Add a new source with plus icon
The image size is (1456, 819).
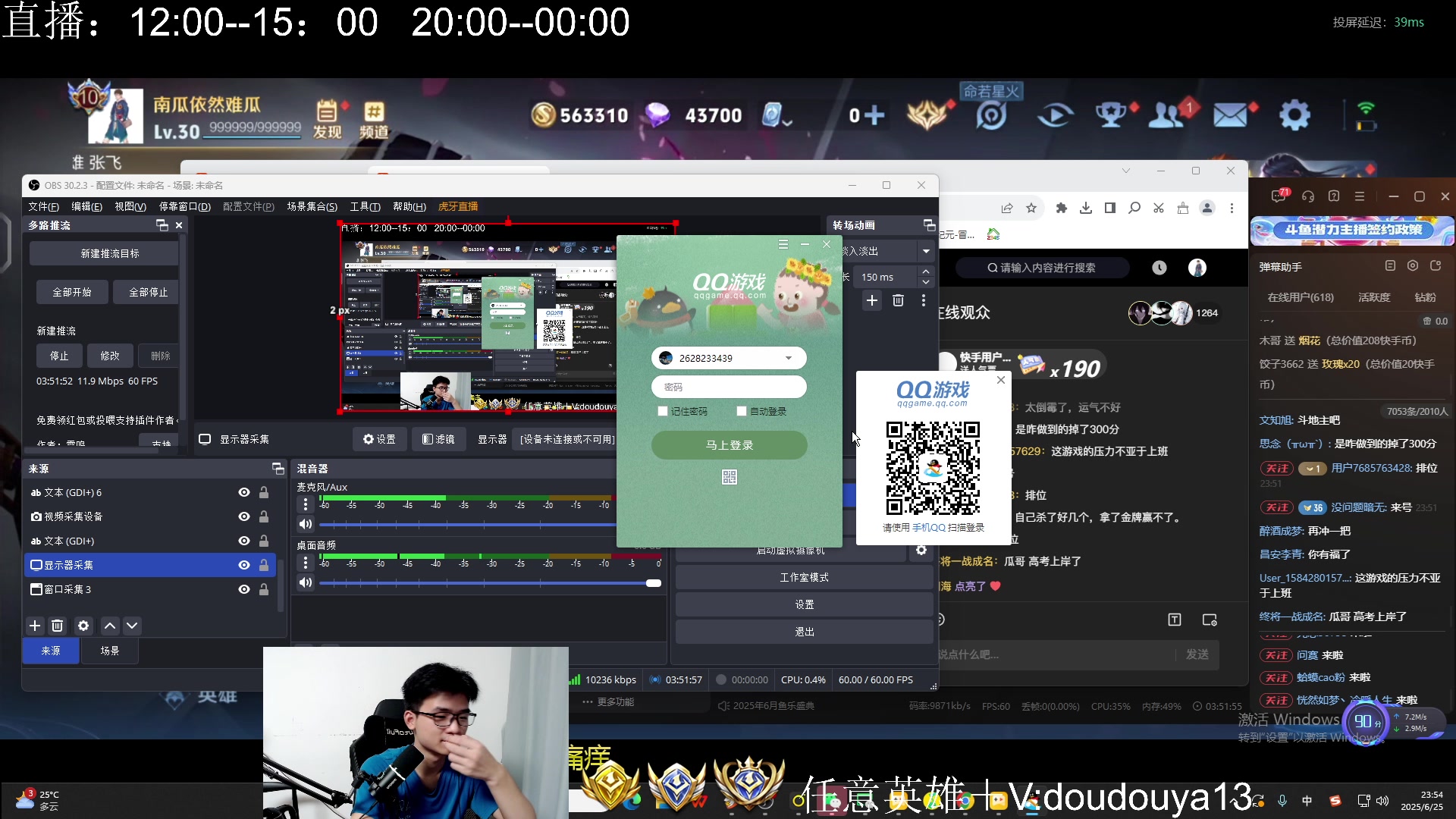pos(35,626)
